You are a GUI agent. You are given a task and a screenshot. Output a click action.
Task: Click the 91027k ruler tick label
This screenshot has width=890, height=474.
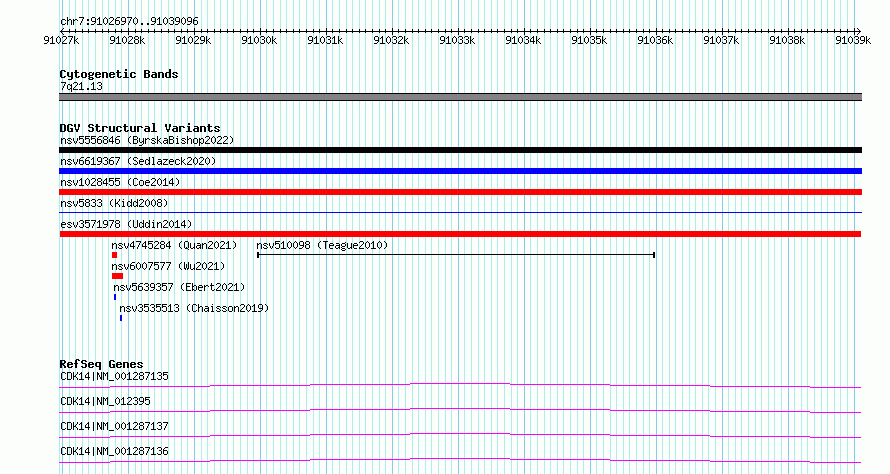pyautogui.click(x=61, y=40)
